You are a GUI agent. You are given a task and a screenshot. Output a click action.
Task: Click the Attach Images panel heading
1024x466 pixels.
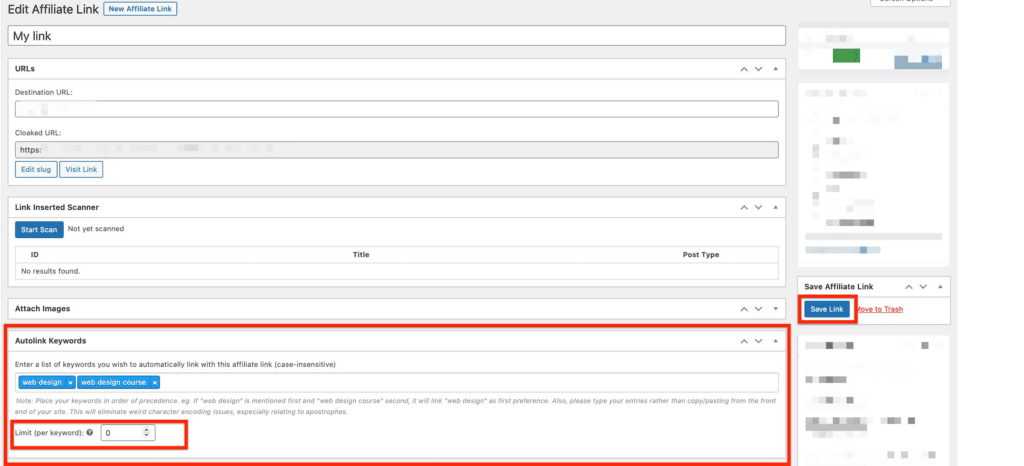point(42,309)
